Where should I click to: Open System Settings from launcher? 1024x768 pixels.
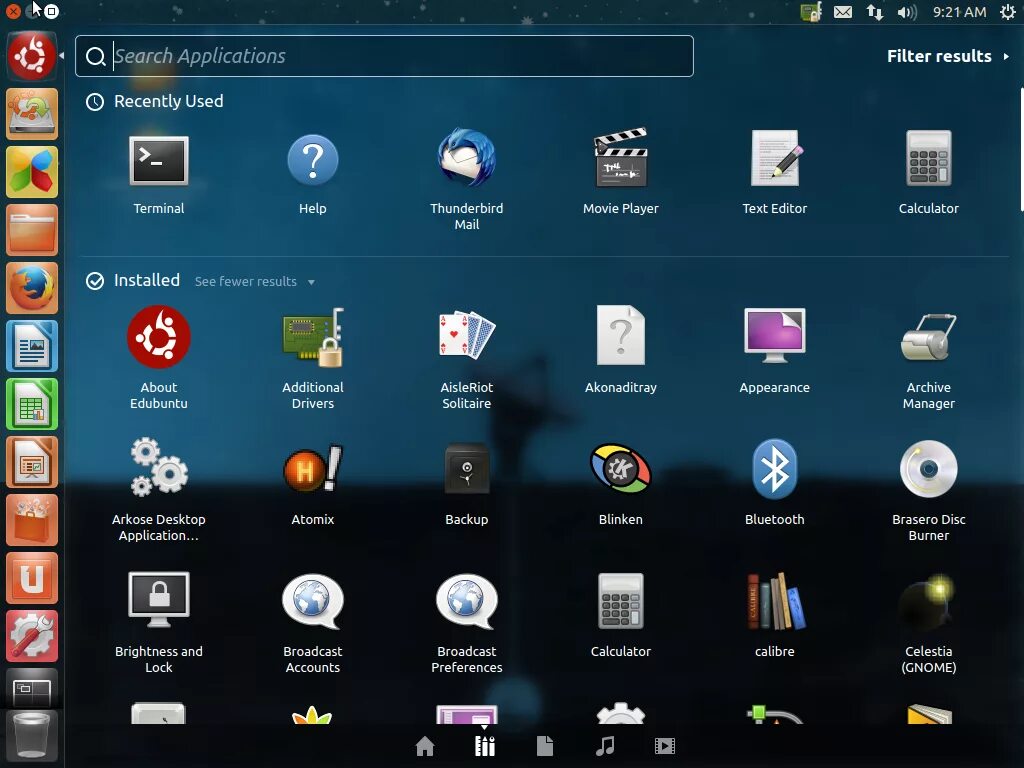pos(32,637)
